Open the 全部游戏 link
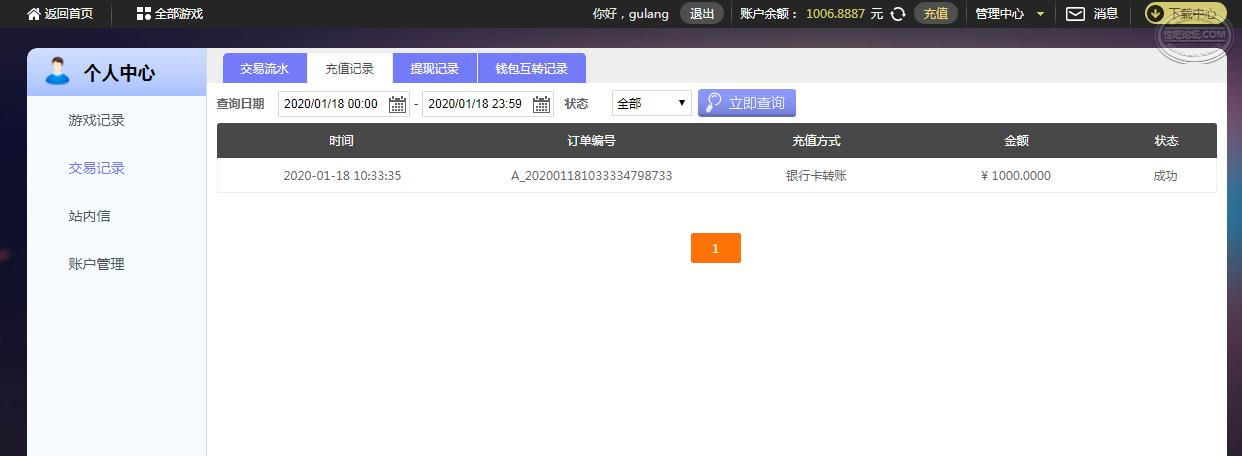This screenshot has width=1242, height=456. [179, 14]
